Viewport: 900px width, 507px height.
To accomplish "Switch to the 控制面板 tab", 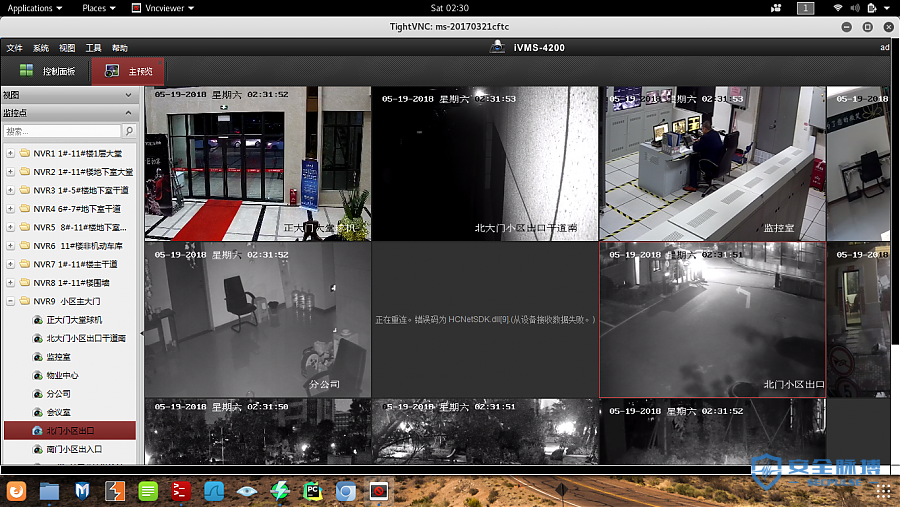I will (x=47, y=72).
